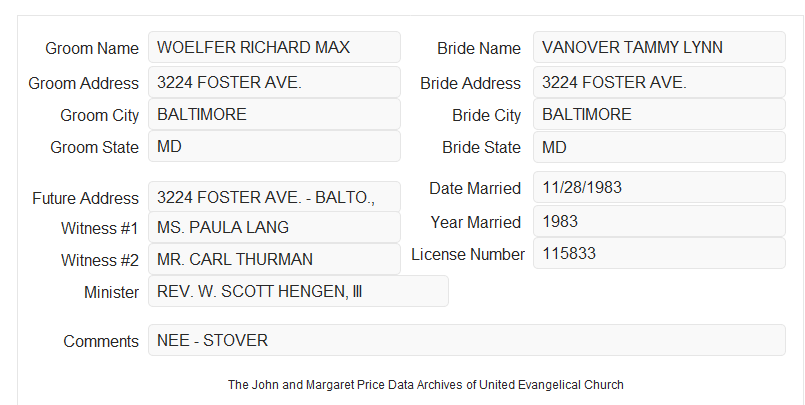
Task: Click the Year Married field showing 1983
Action: tap(659, 221)
